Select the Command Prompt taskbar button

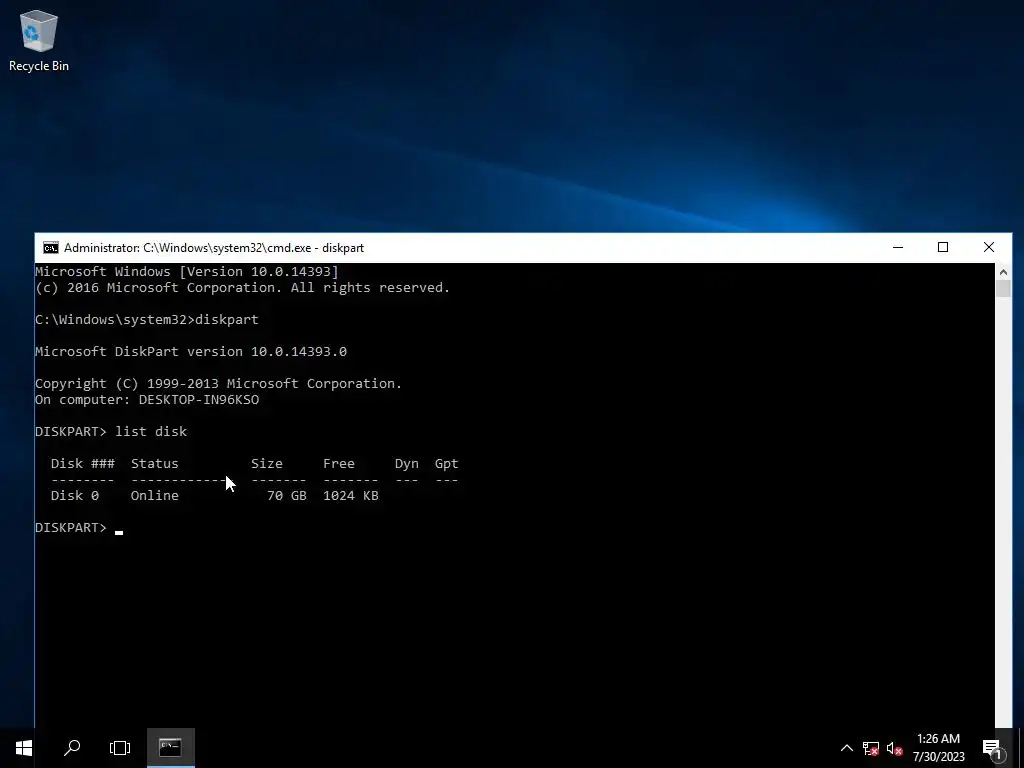coord(170,748)
